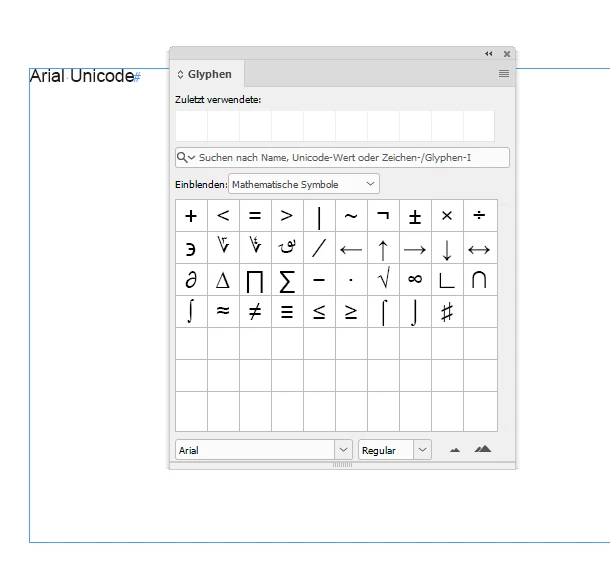This screenshot has width=610, height=579.
Task: Select the infinity glyph
Action: (x=415, y=280)
